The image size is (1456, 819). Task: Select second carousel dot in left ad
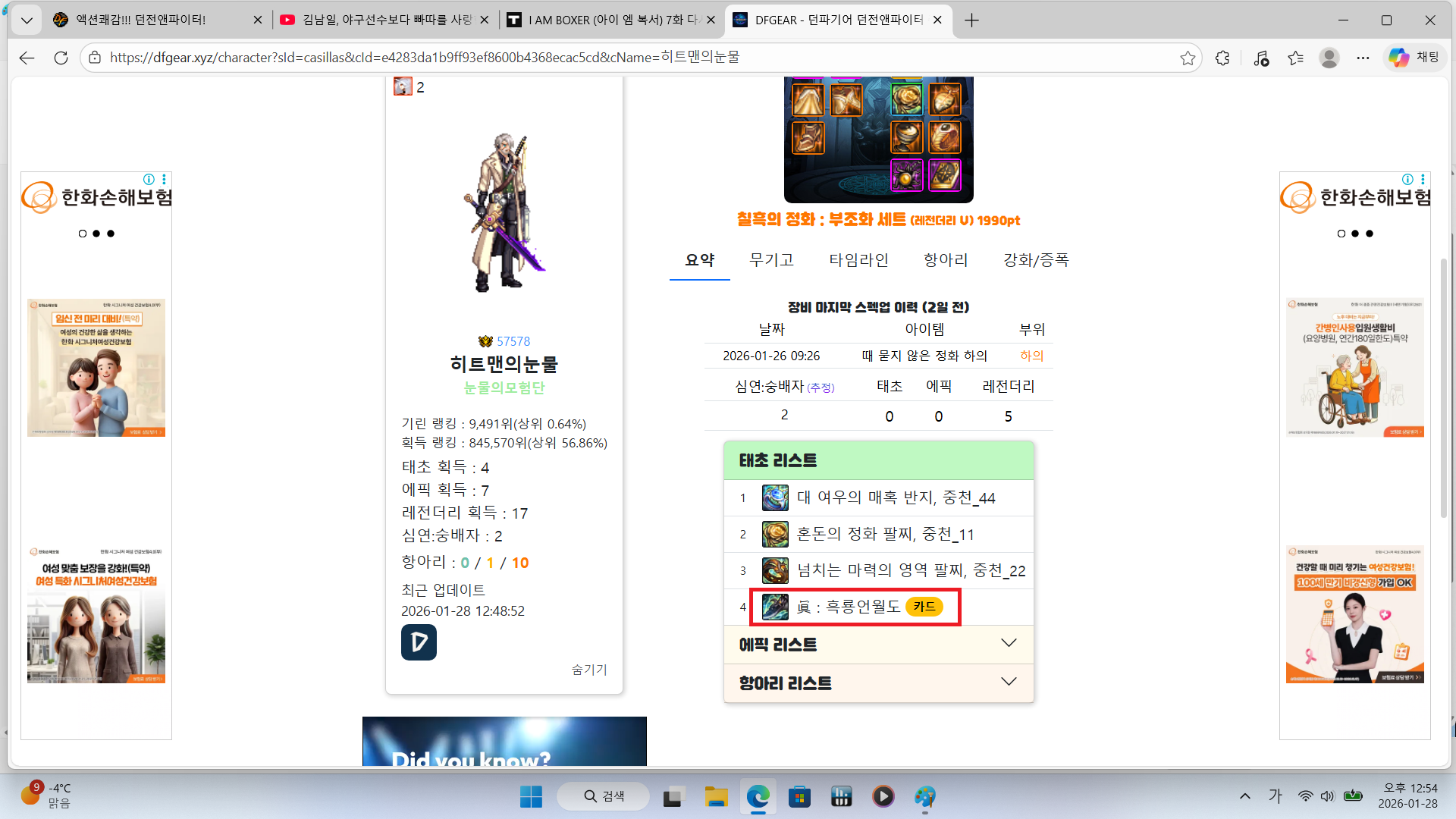[96, 234]
